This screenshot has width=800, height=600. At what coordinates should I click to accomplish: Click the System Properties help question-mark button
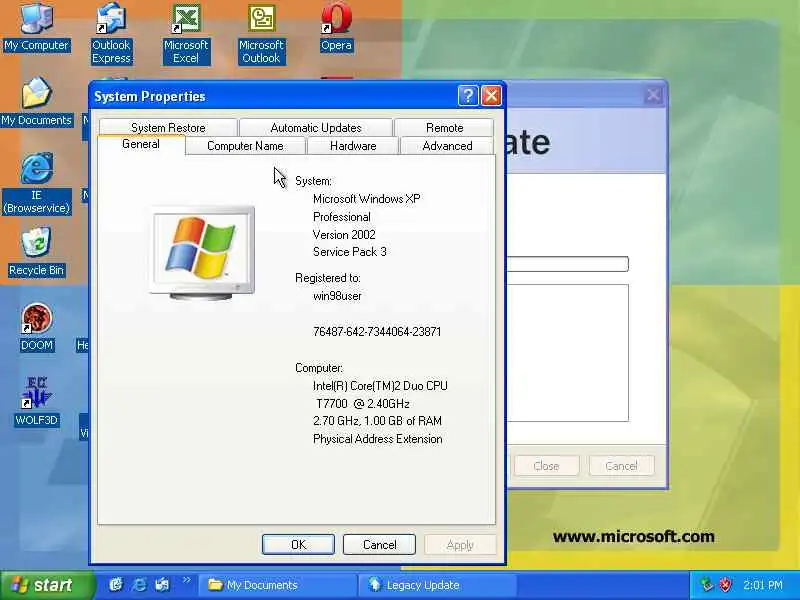468,95
